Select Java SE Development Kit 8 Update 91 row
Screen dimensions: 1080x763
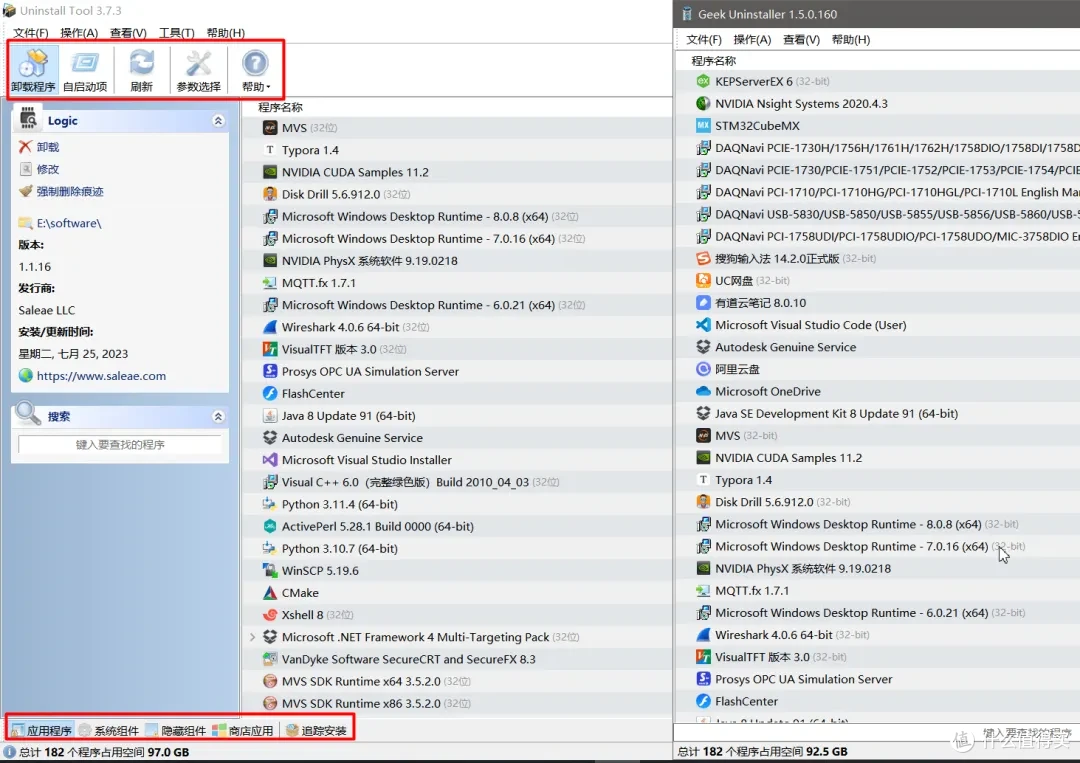878,413
